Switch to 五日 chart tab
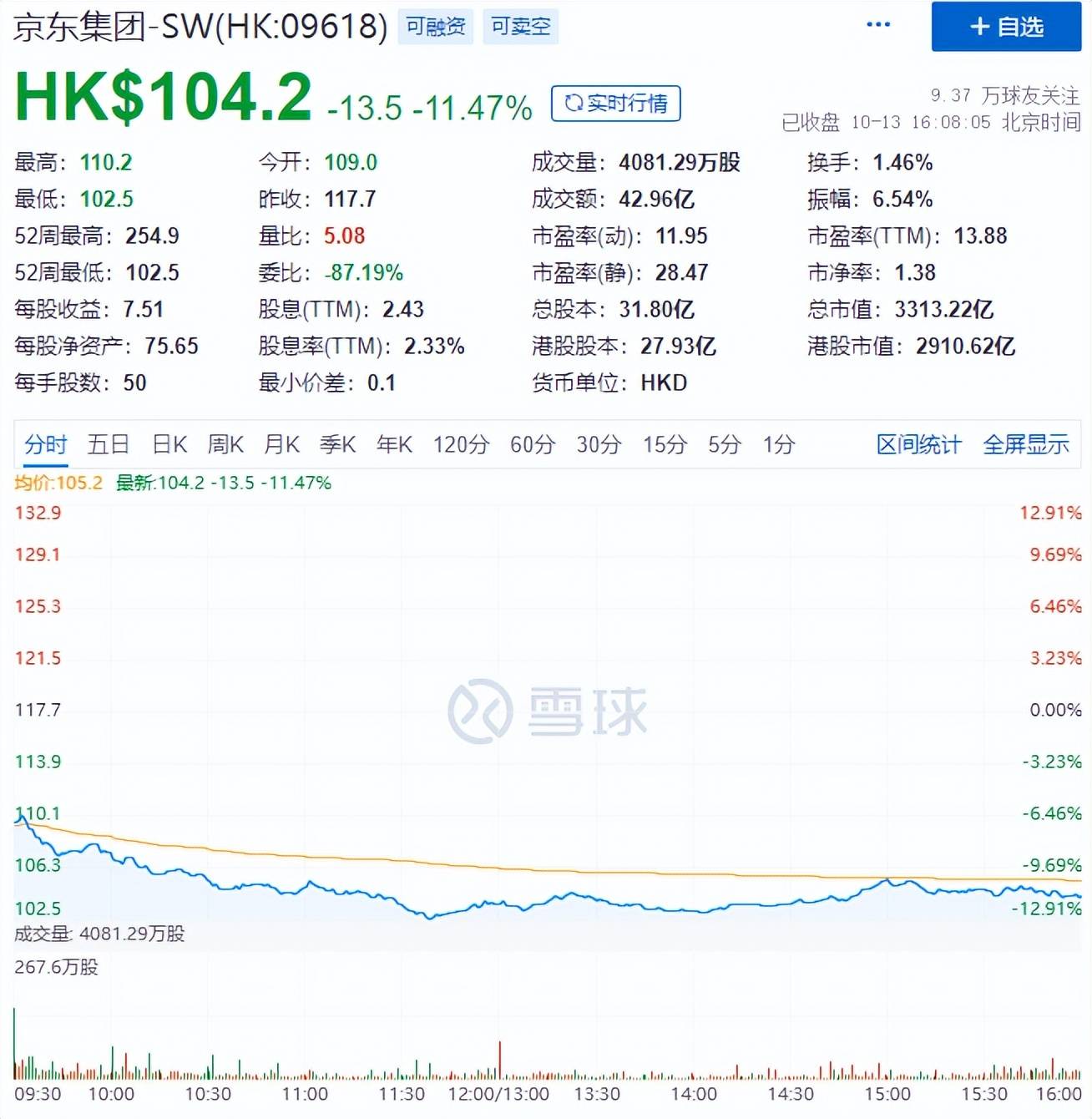This screenshot has width=1092, height=1119. (x=109, y=444)
